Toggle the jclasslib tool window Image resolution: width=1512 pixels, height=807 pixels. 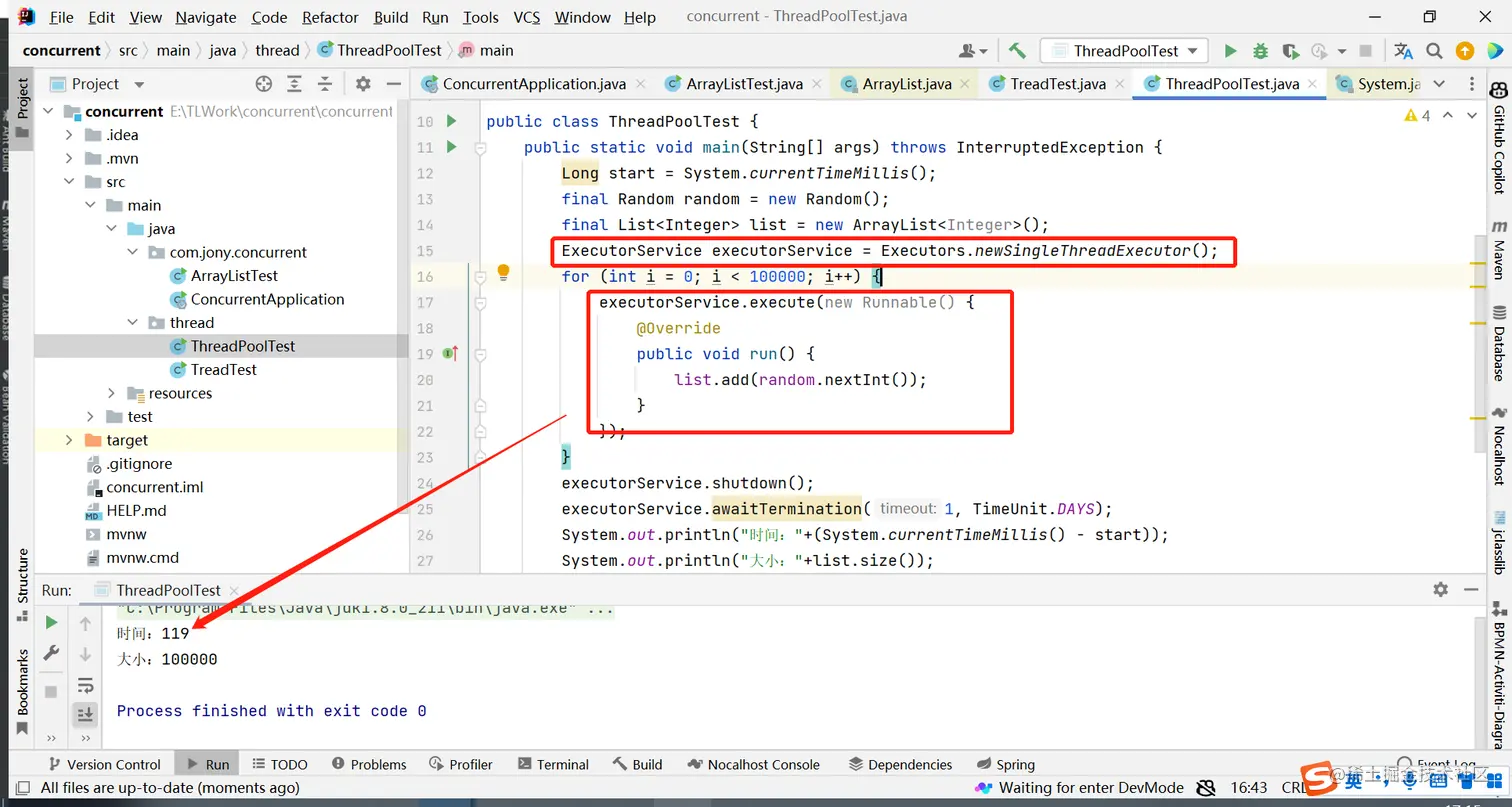[1499, 541]
